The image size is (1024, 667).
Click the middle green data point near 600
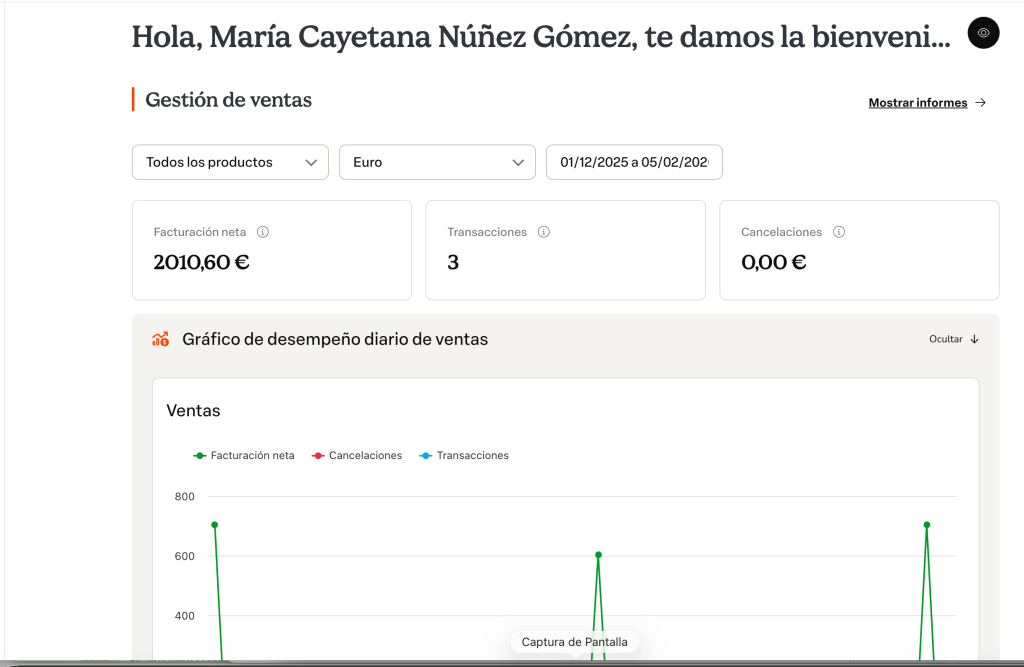598,555
